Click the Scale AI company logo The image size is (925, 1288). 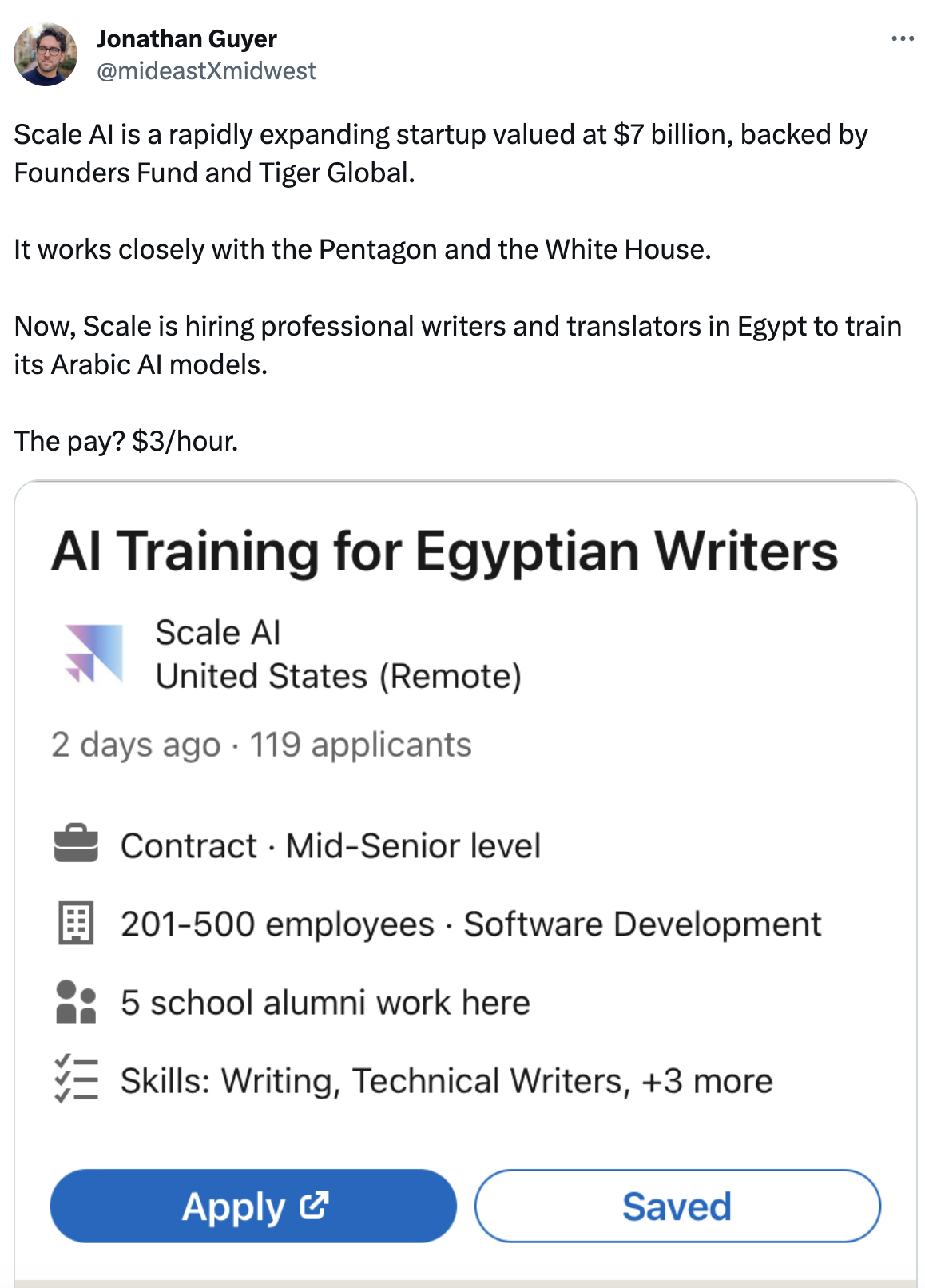pyautogui.click(x=94, y=654)
